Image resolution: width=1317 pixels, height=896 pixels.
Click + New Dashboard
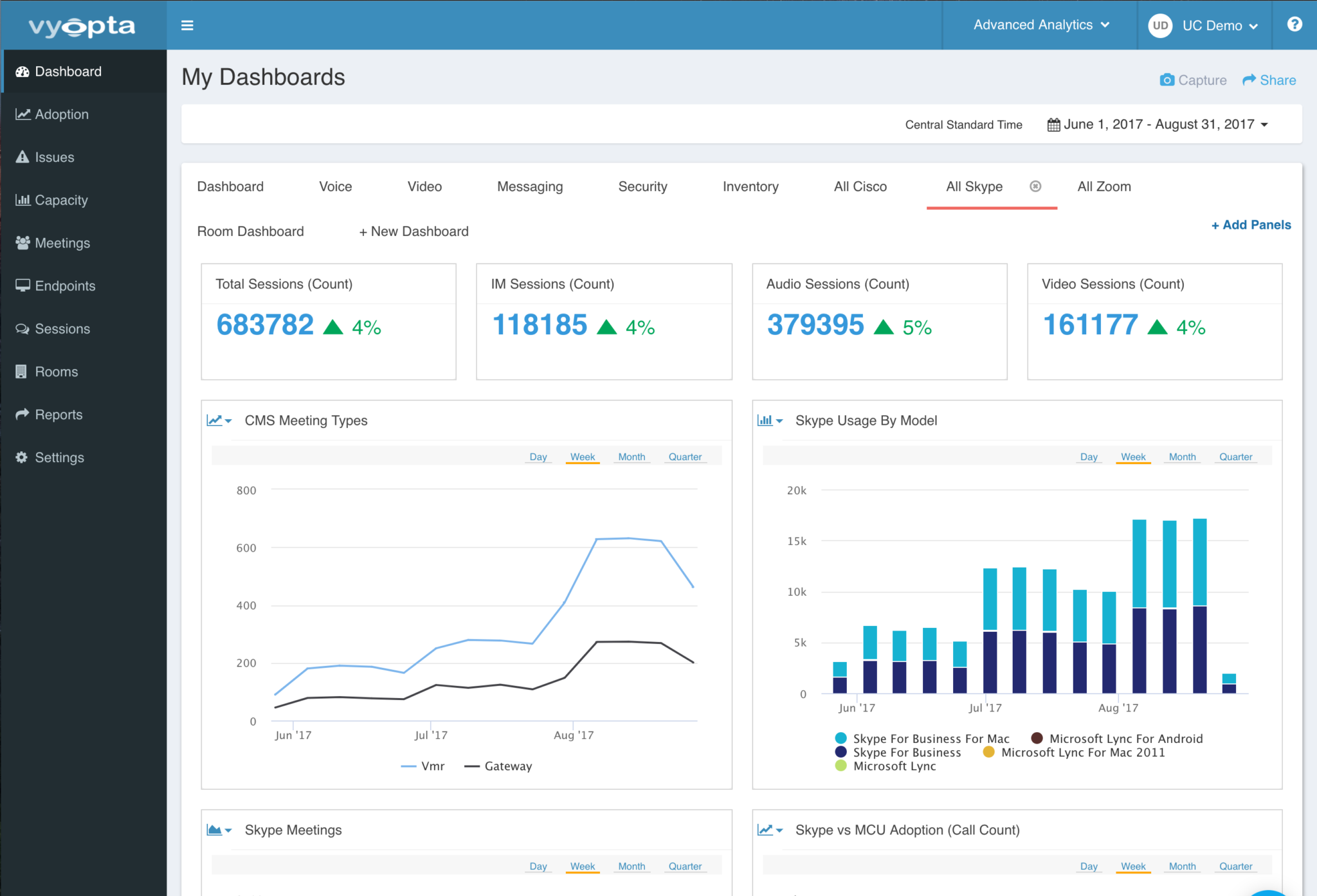click(x=413, y=231)
